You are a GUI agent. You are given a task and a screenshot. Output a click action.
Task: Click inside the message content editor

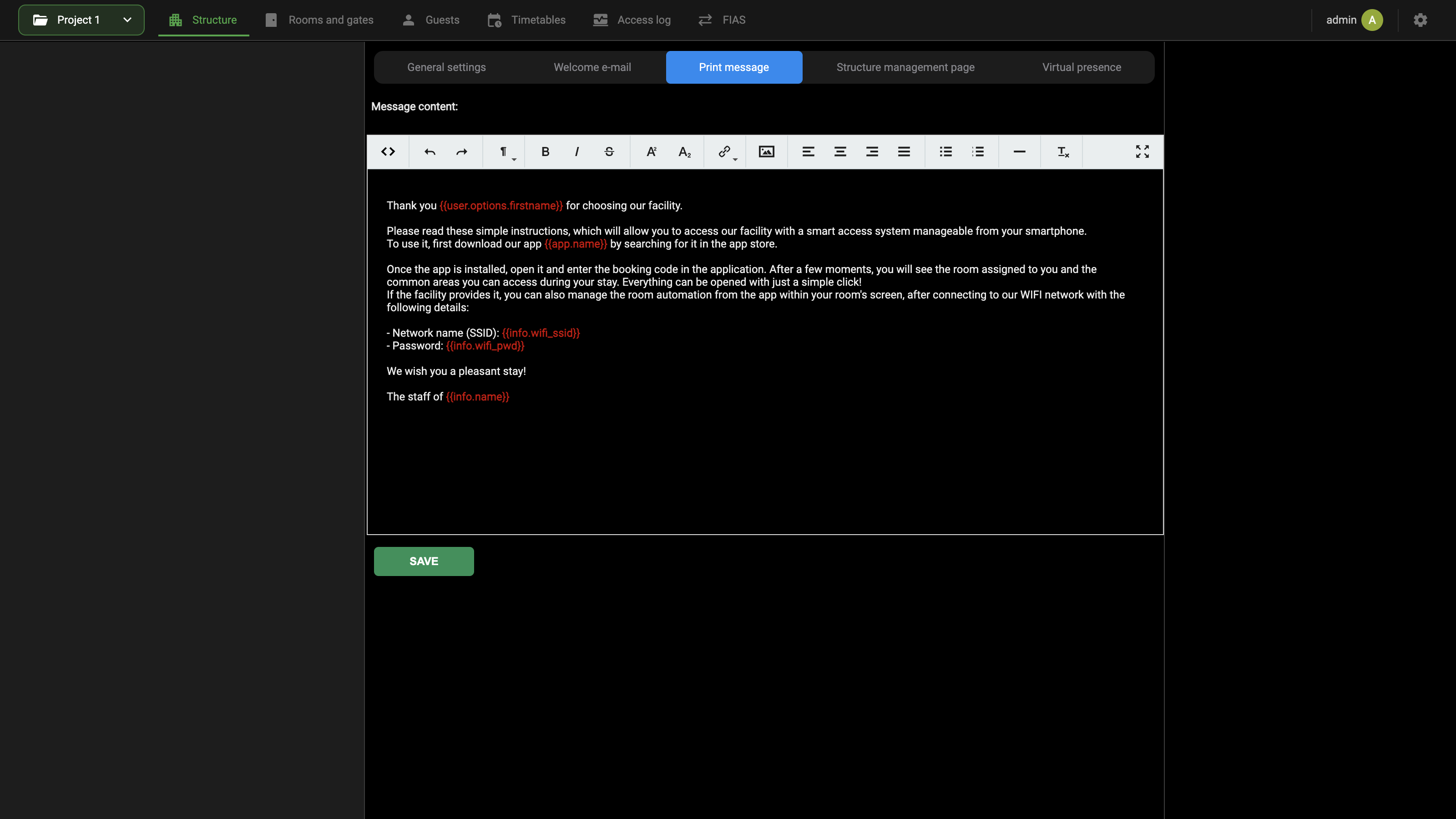[765, 352]
